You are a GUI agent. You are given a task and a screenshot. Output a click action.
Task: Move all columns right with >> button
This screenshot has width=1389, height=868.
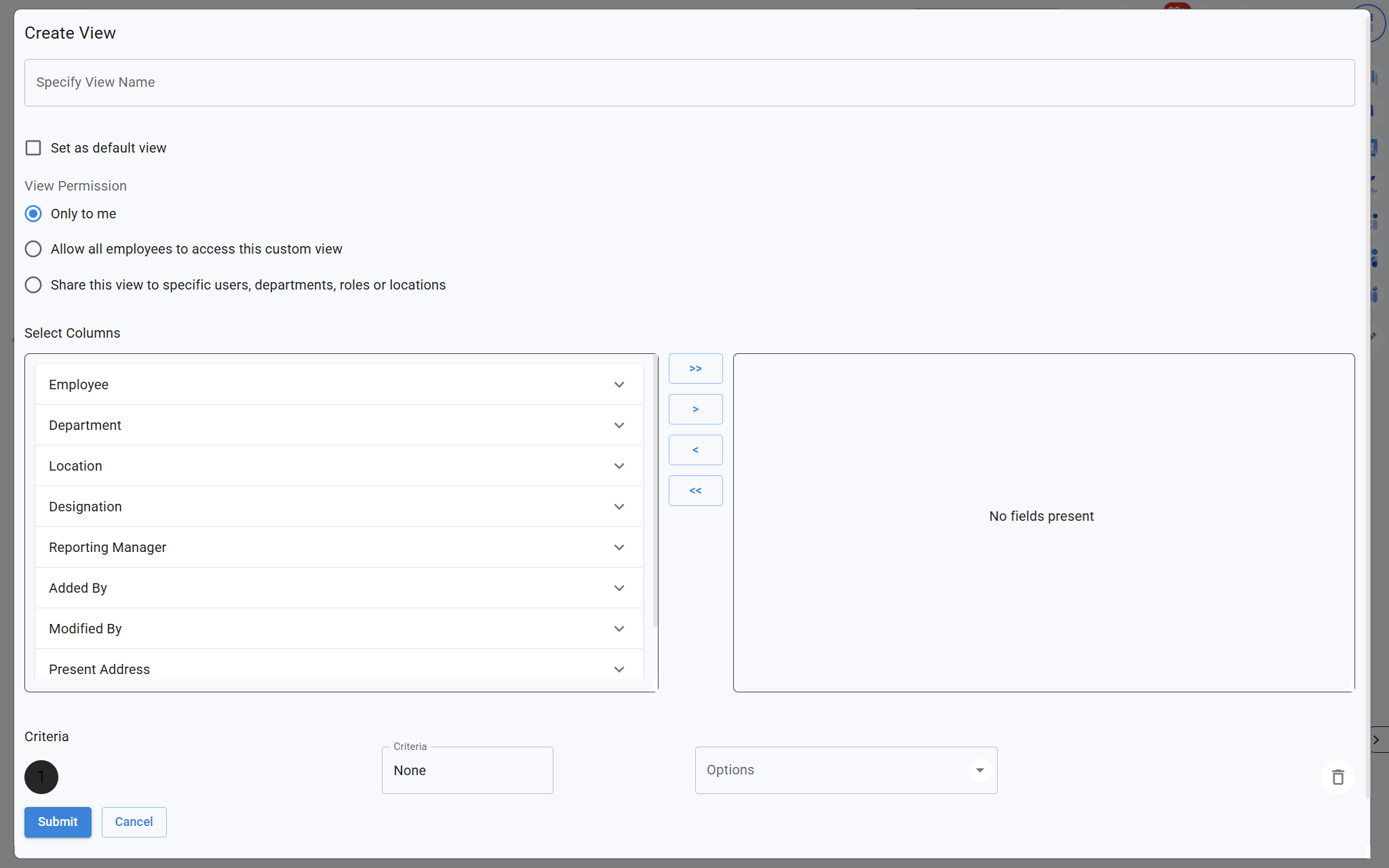pyautogui.click(x=695, y=369)
